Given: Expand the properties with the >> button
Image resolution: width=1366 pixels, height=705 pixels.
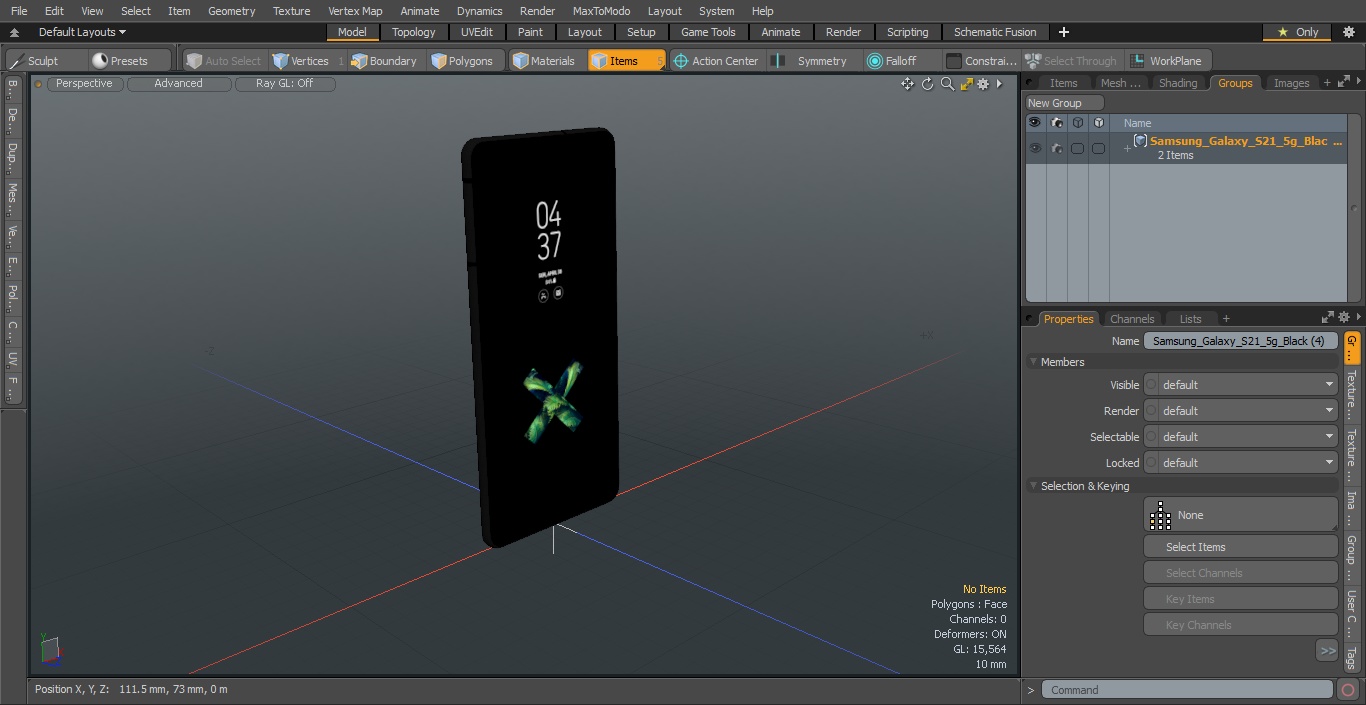Looking at the screenshot, I should [x=1327, y=651].
